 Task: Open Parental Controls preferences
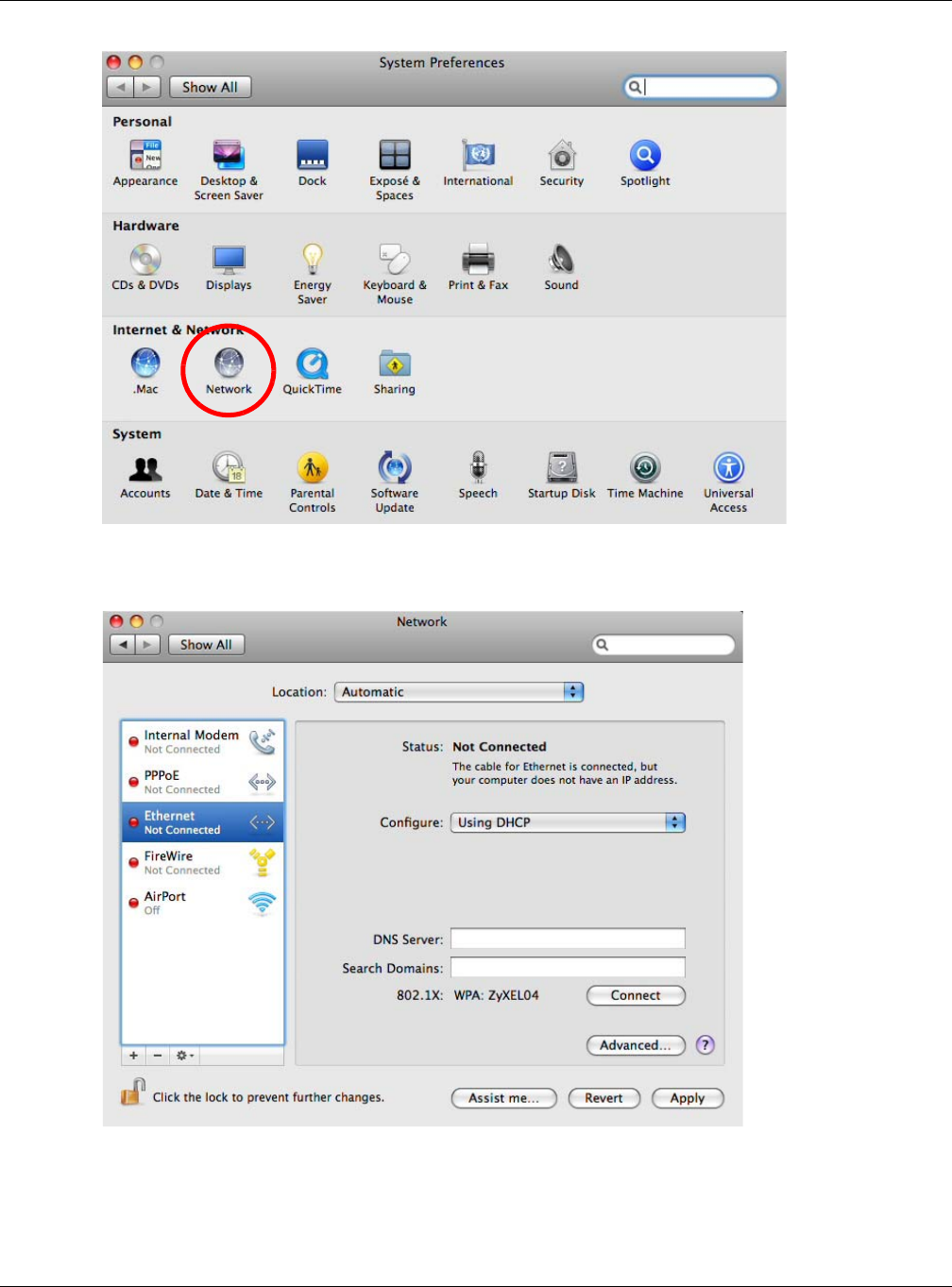tap(312, 482)
